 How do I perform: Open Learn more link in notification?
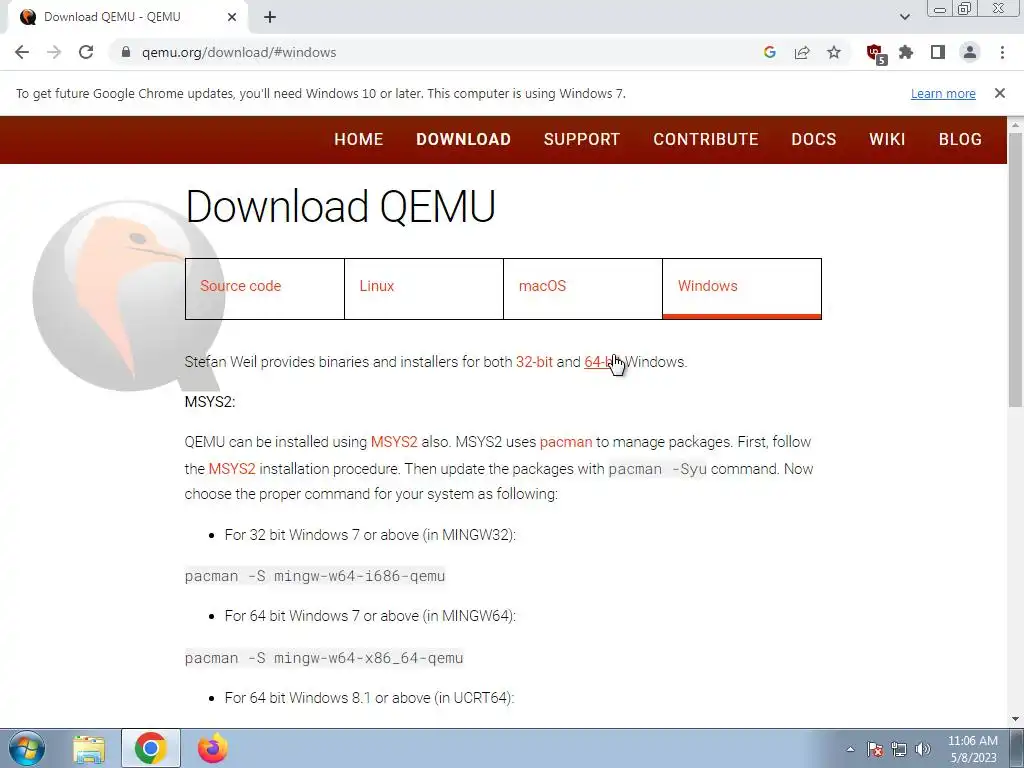[943, 93]
